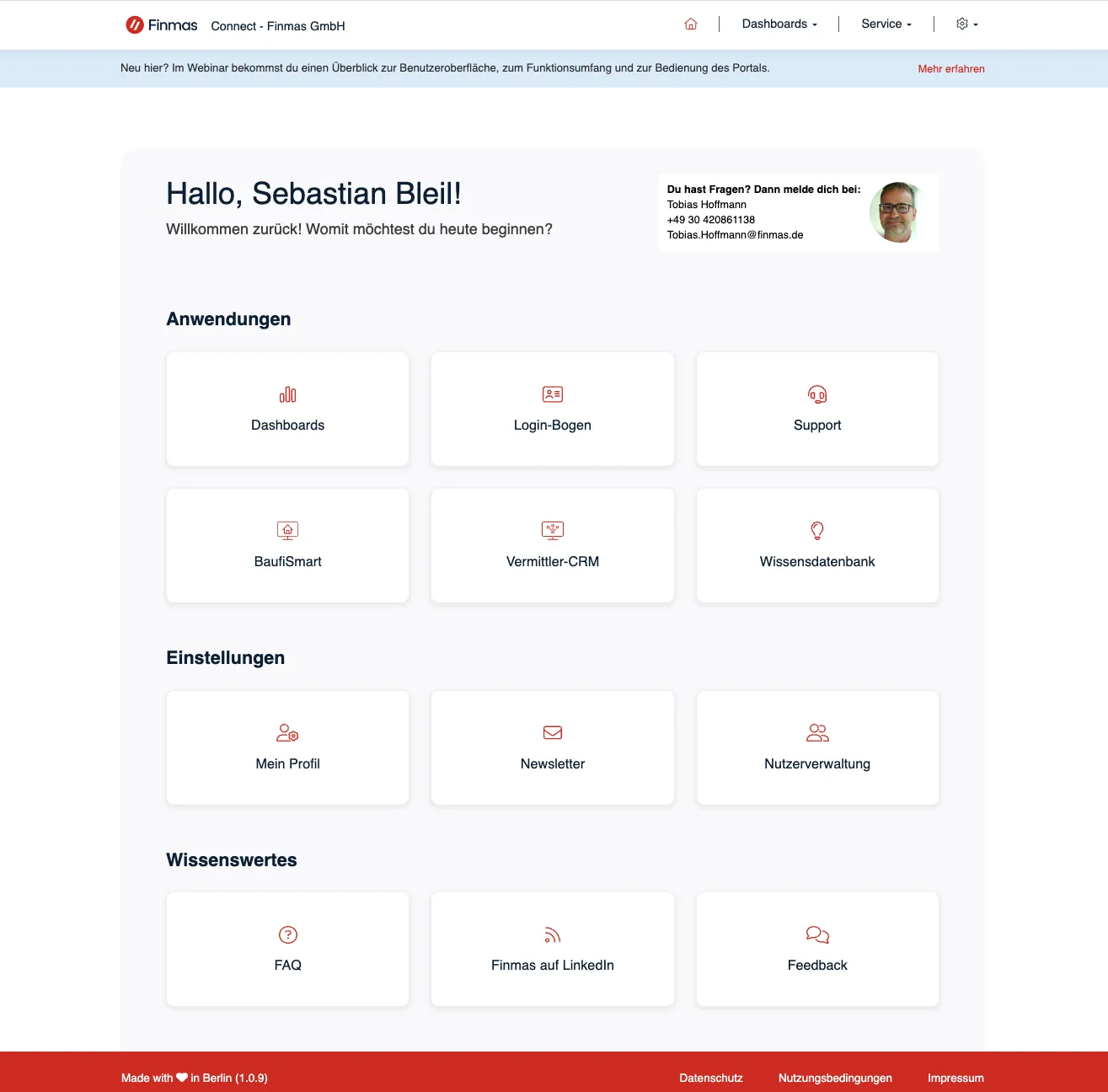Open the Datenschutz footer link
Viewport: 1108px width, 1092px height.
(x=711, y=1078)
